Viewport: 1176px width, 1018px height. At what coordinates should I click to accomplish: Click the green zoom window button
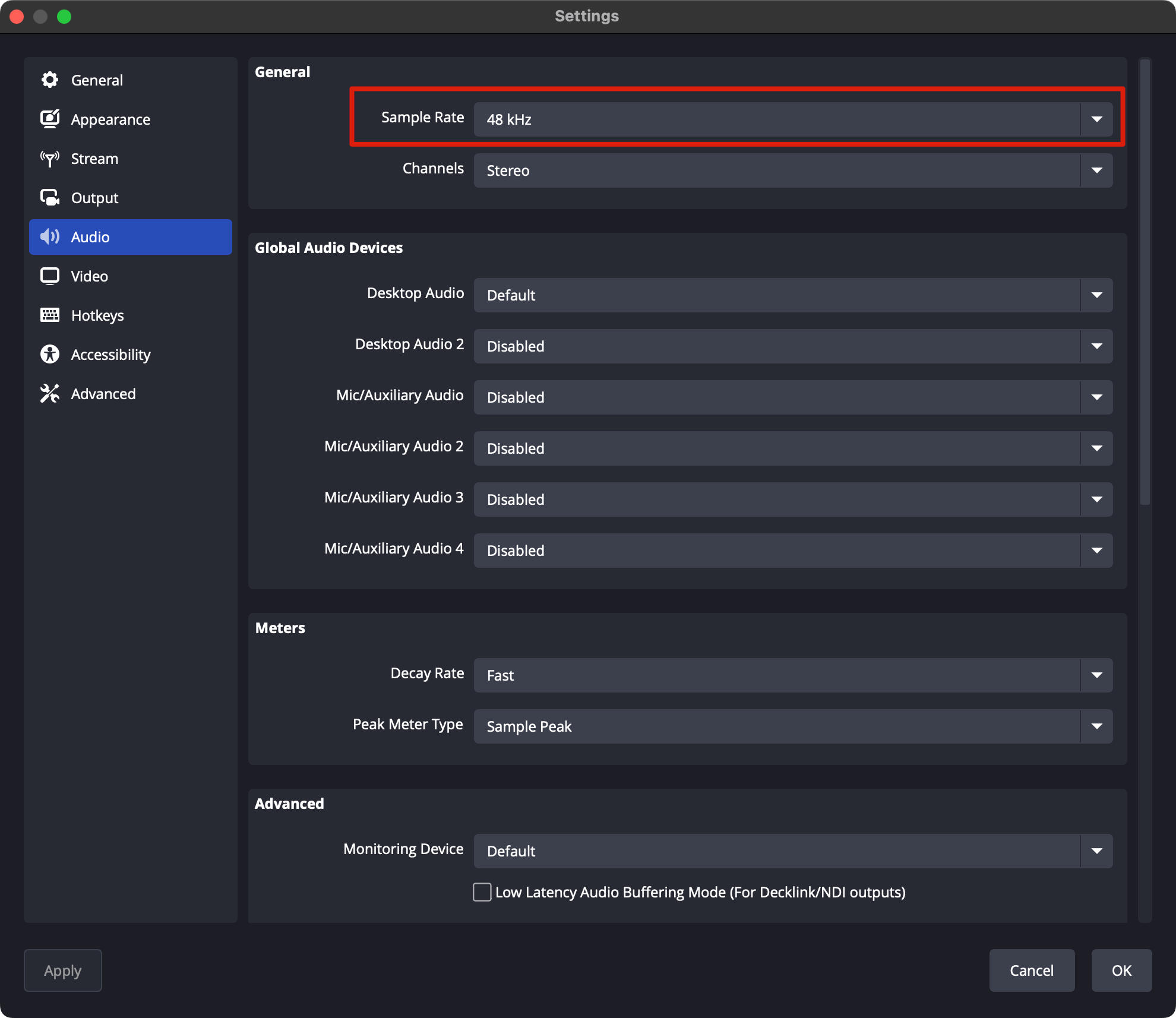pos(64,17)
